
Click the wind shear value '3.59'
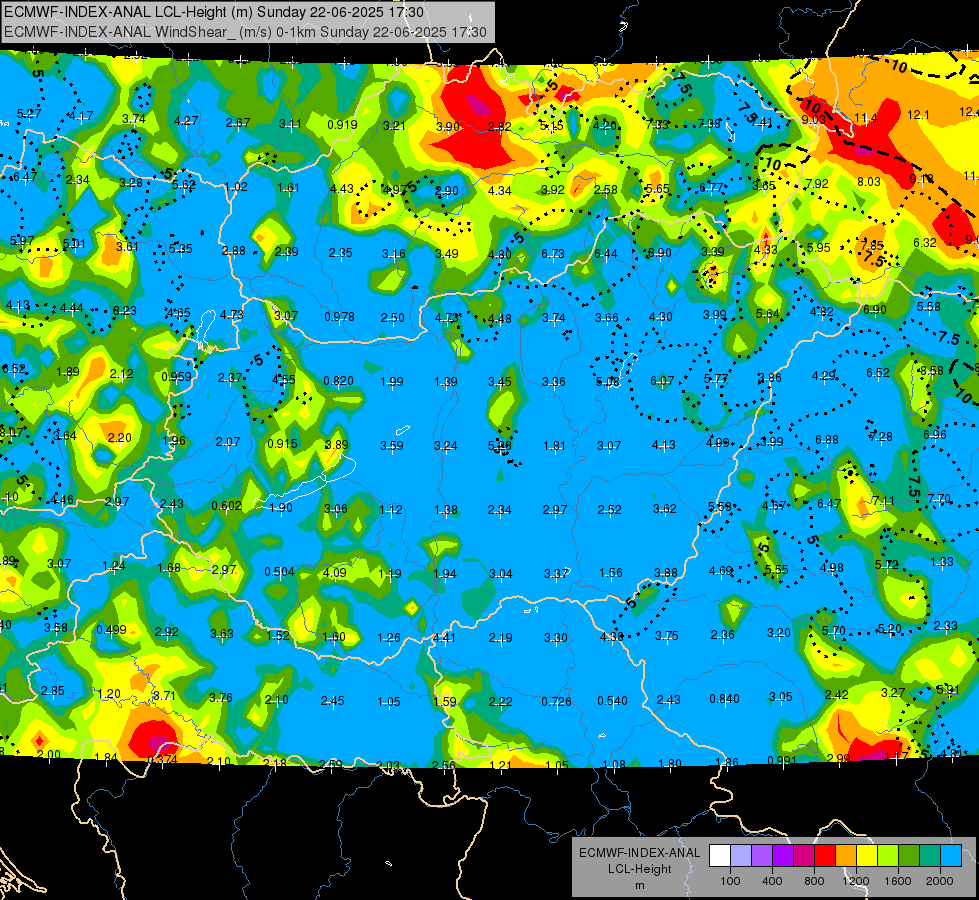coord(392,445)
